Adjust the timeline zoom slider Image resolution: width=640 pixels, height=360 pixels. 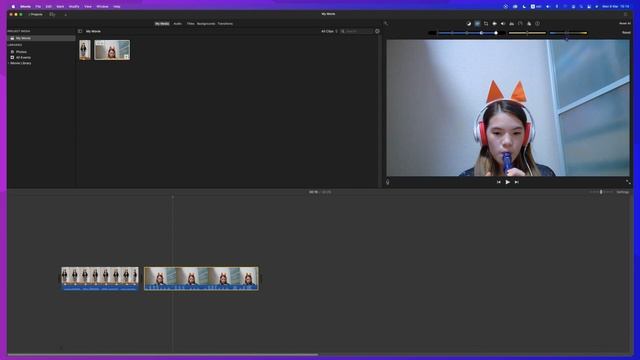[601, 192]
